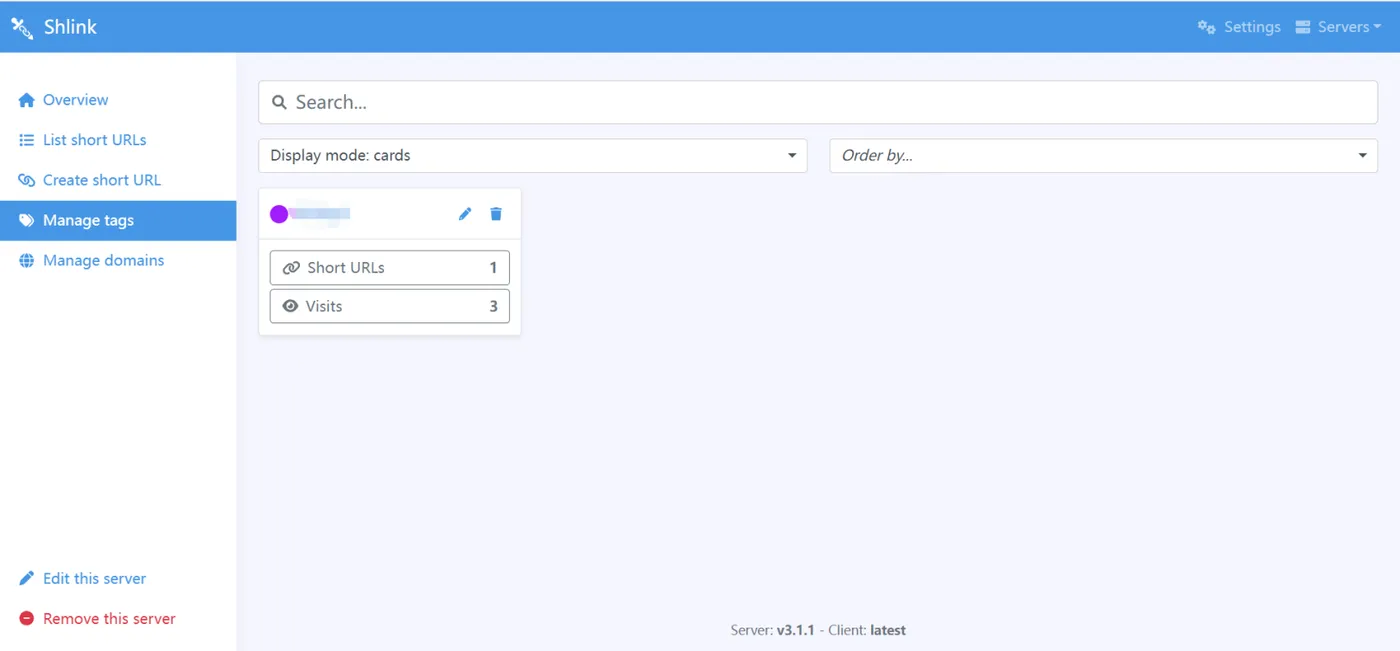
Task: Open the Order by dropdown
Action: point(1104,155)
